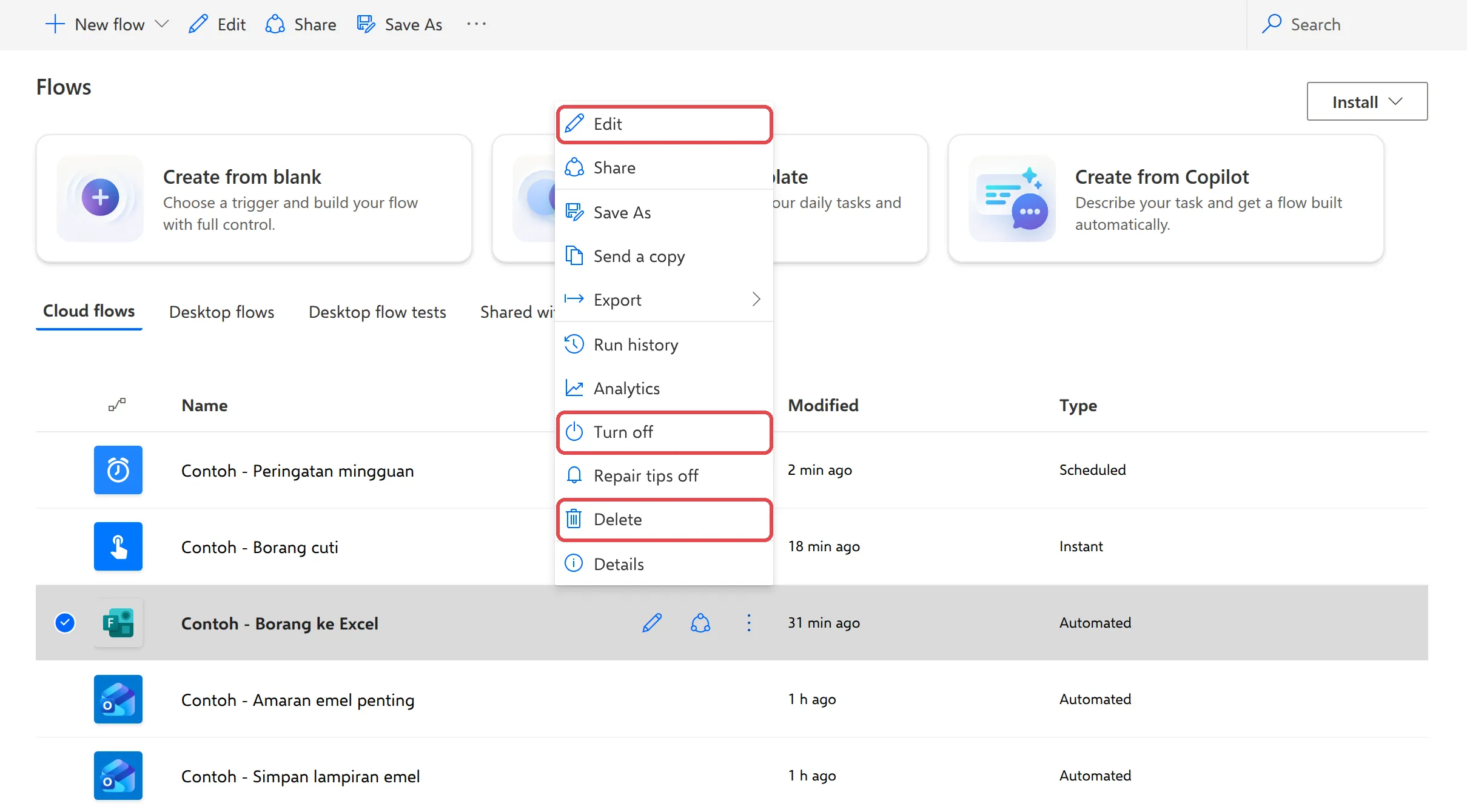Select Repair tips off in the menu

[664, 476]
